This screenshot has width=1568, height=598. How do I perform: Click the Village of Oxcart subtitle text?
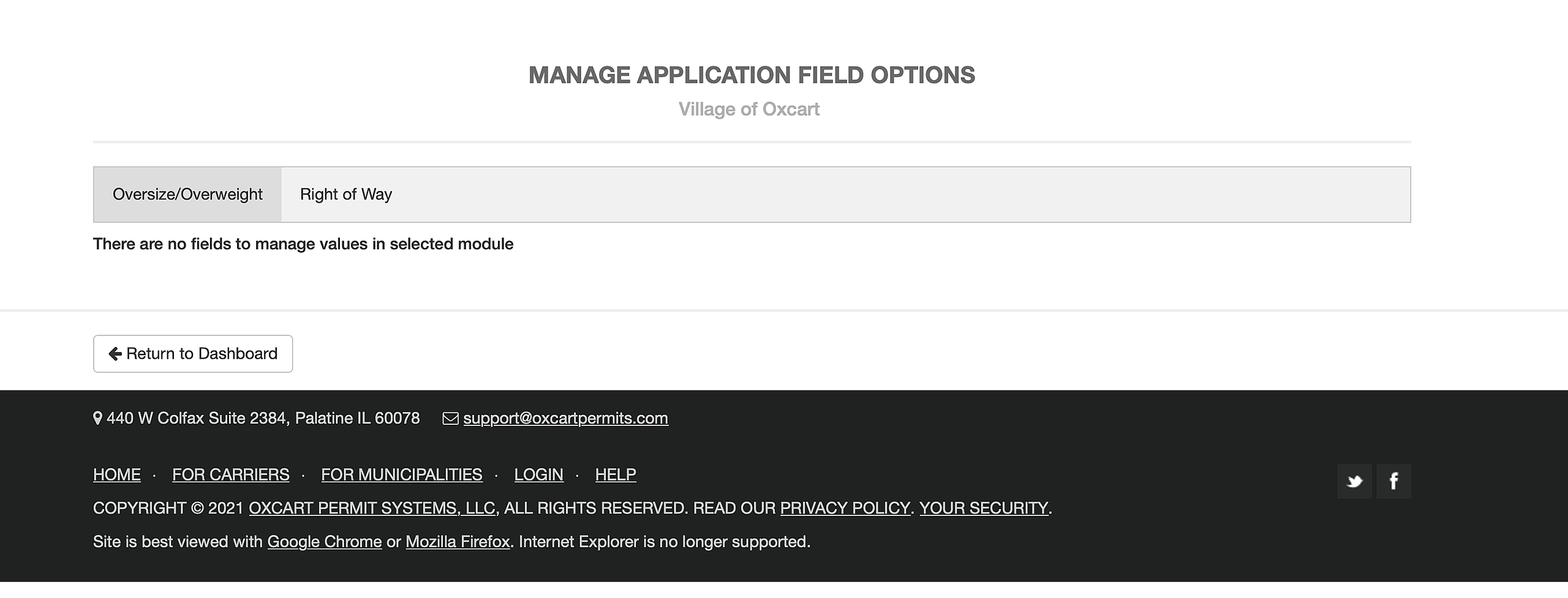(751, 108)
